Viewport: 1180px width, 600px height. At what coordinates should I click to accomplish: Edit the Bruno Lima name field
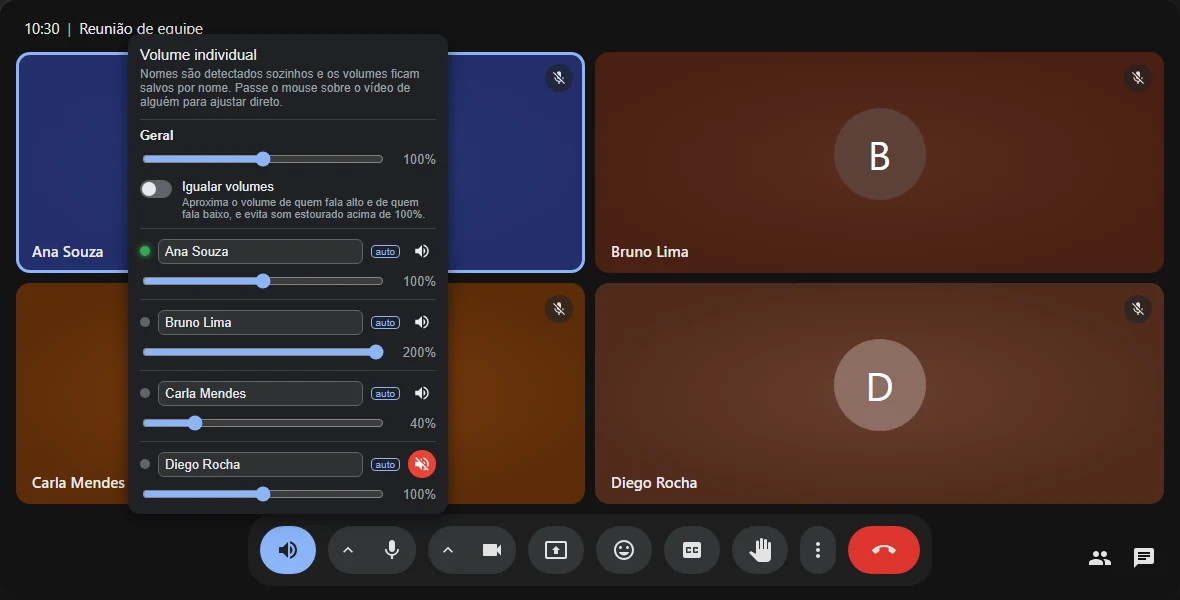point(260,322)
